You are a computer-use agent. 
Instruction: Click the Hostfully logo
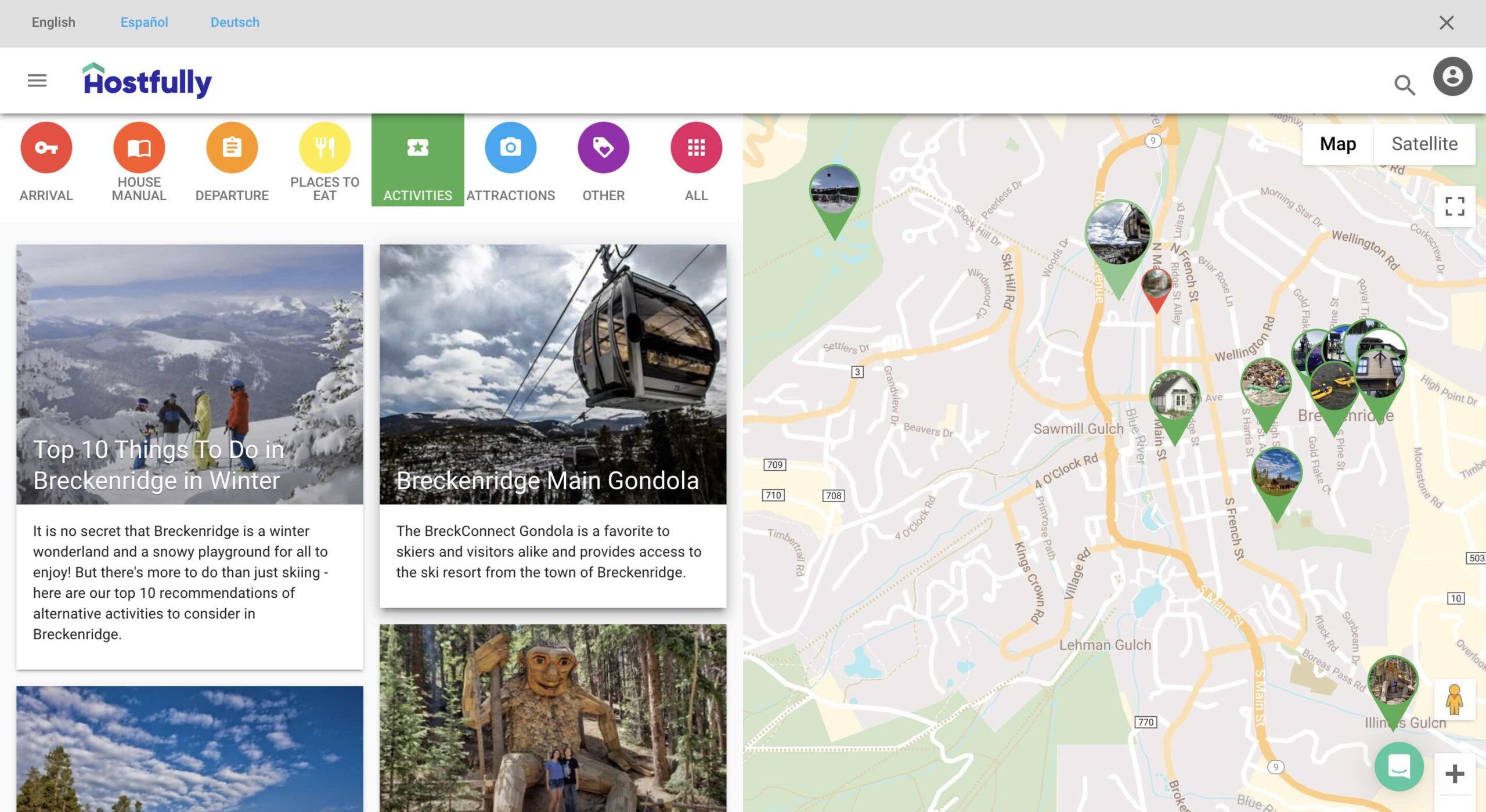click(147, 81)
